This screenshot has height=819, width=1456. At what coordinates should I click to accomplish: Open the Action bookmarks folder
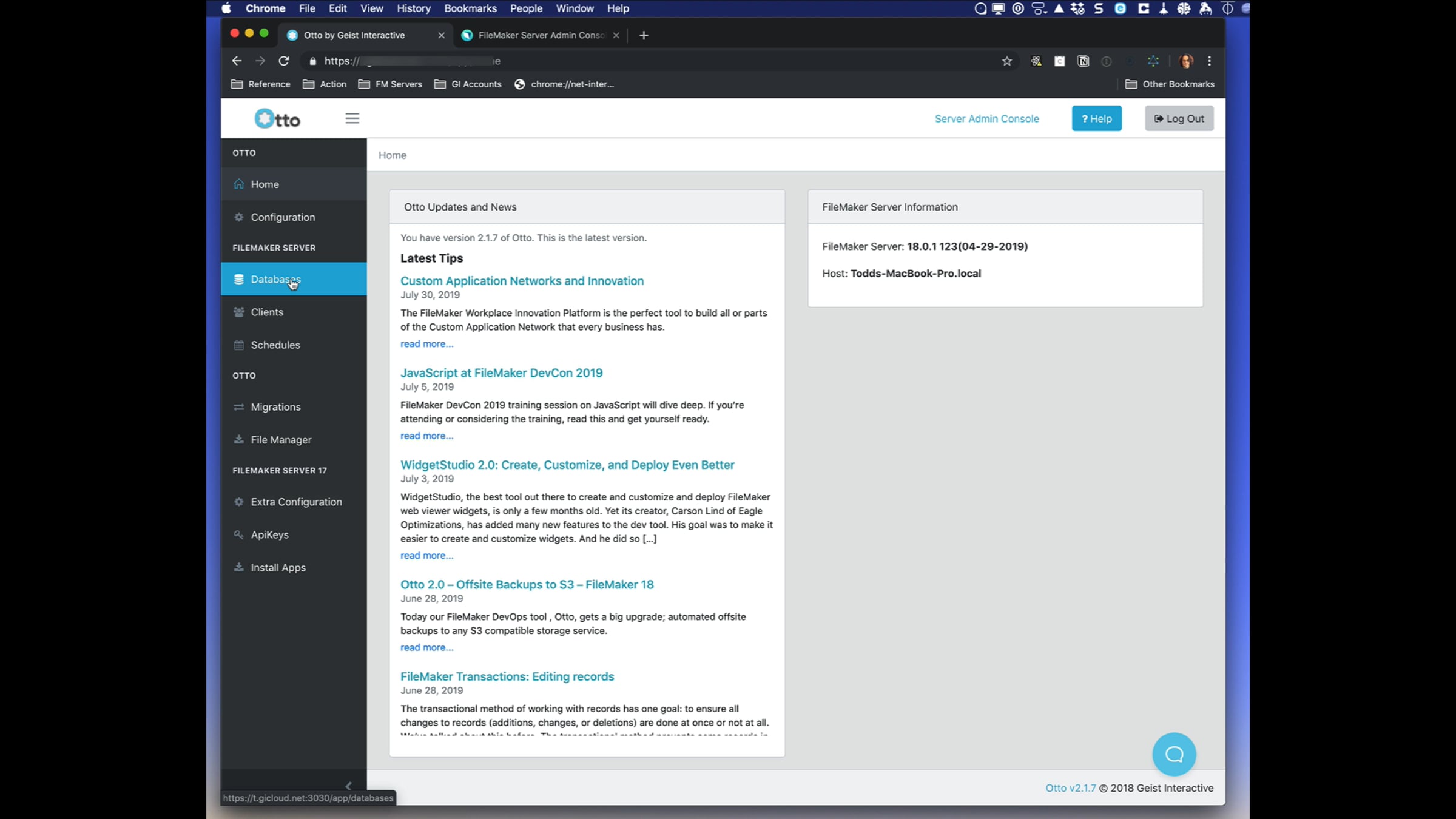325,84
